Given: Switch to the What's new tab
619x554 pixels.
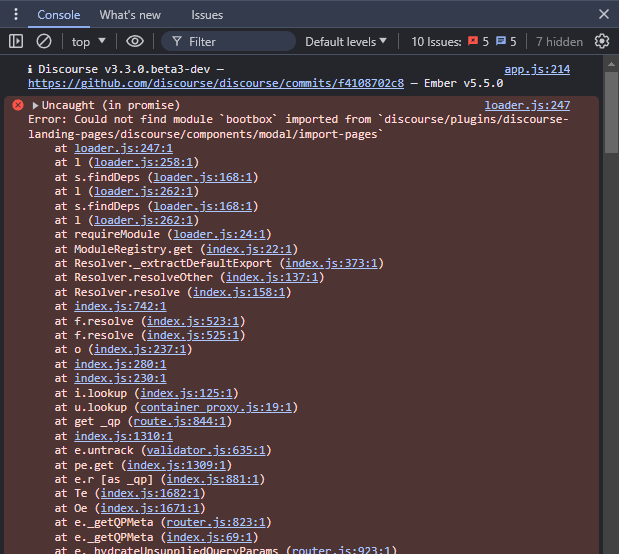Looking at the screenshot, I should 130,15.
